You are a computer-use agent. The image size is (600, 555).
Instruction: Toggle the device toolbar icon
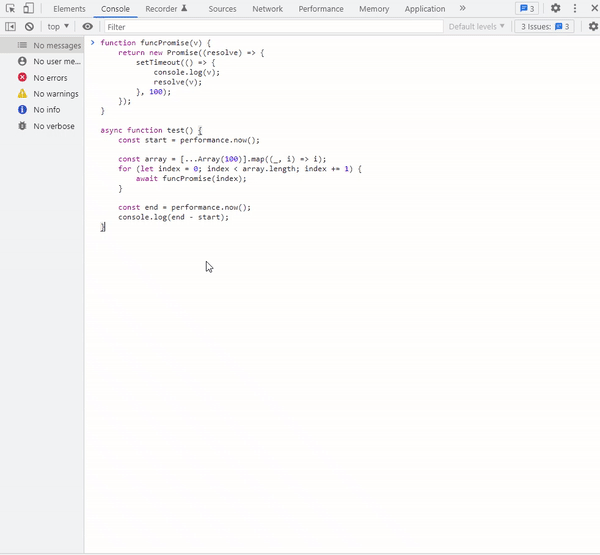[28, 8]
